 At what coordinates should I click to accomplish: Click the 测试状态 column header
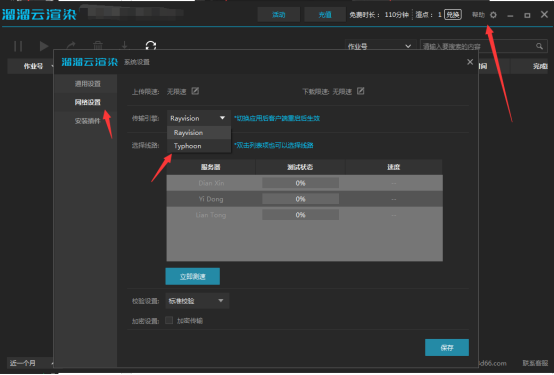pos(300,167)
